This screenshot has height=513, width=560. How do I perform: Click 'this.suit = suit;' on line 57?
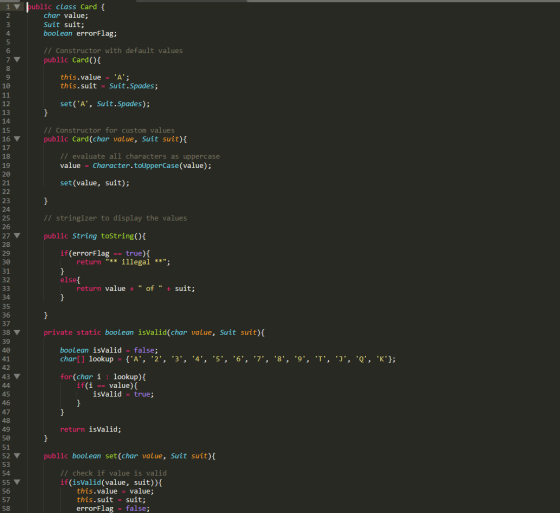pyautogui.click(x=111, y=500)
